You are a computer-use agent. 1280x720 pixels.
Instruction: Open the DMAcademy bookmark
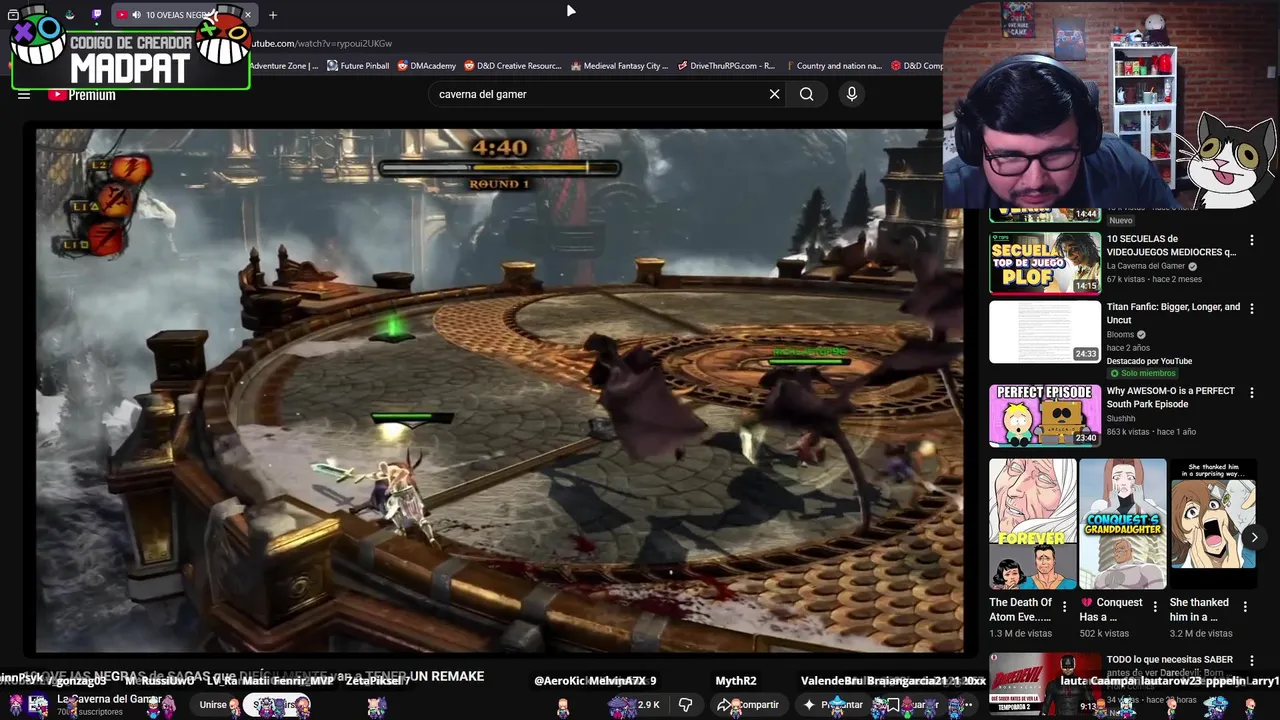pos(426,66)
